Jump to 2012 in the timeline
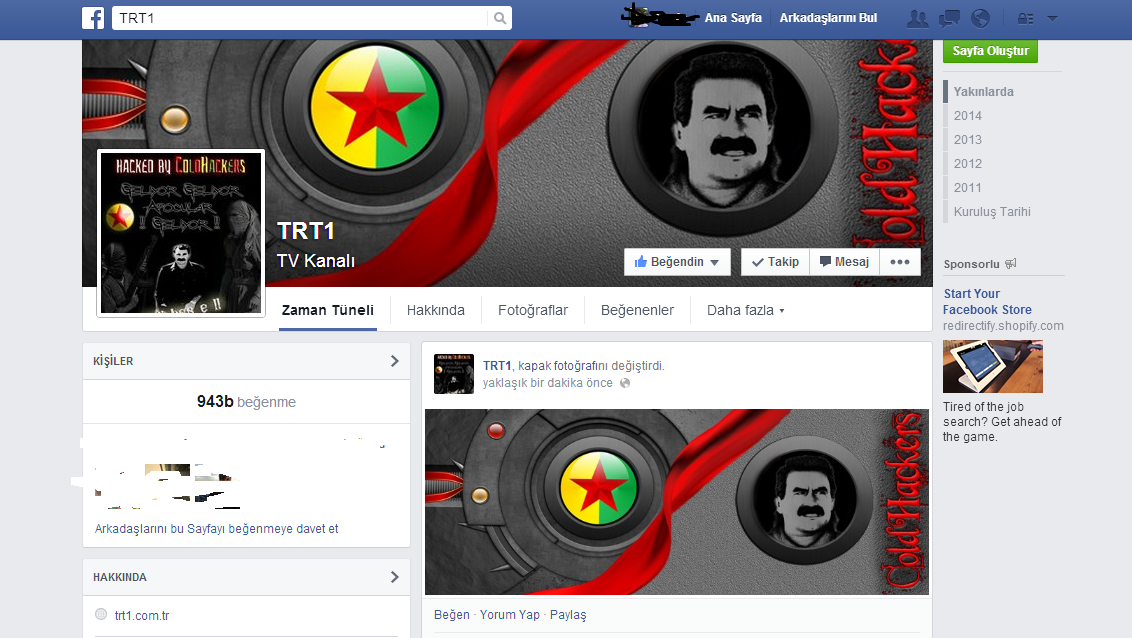Screen dimensions: 1132x638 click(967, 164)
